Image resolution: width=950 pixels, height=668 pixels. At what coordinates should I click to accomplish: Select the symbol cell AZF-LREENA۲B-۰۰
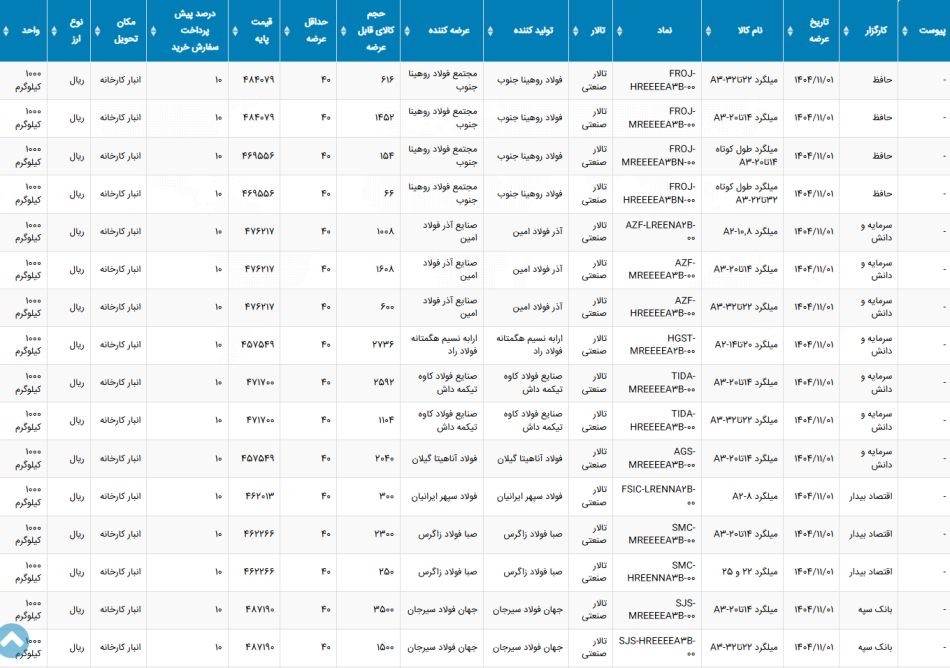pyautogui.click(x=660, y=231)
